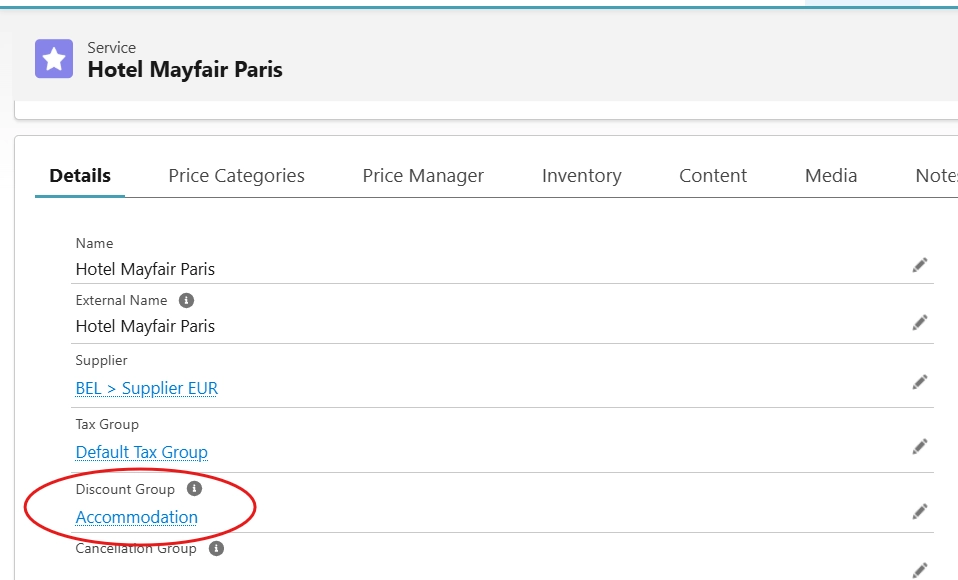Click the purple Service star icon
The width and height of the screenshot is (958, 580).
pos(54,59)
